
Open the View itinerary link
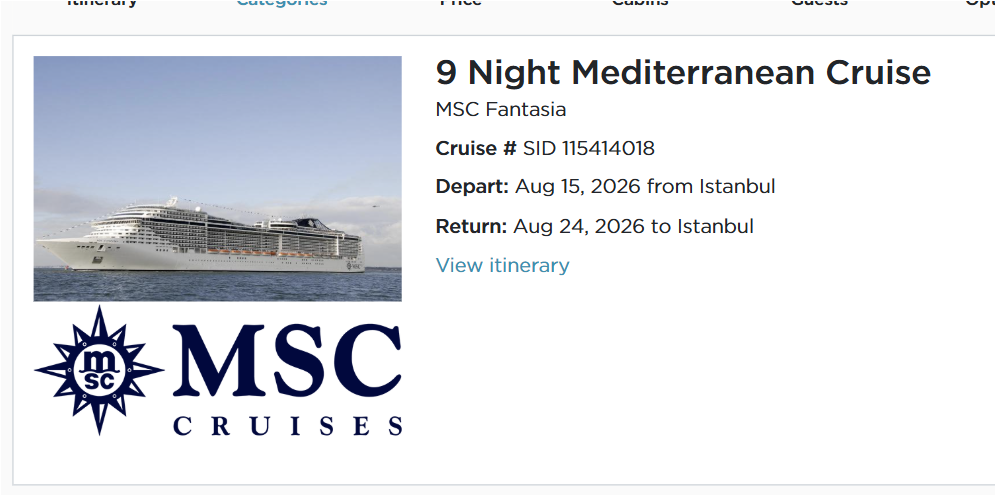pos(502,265)
